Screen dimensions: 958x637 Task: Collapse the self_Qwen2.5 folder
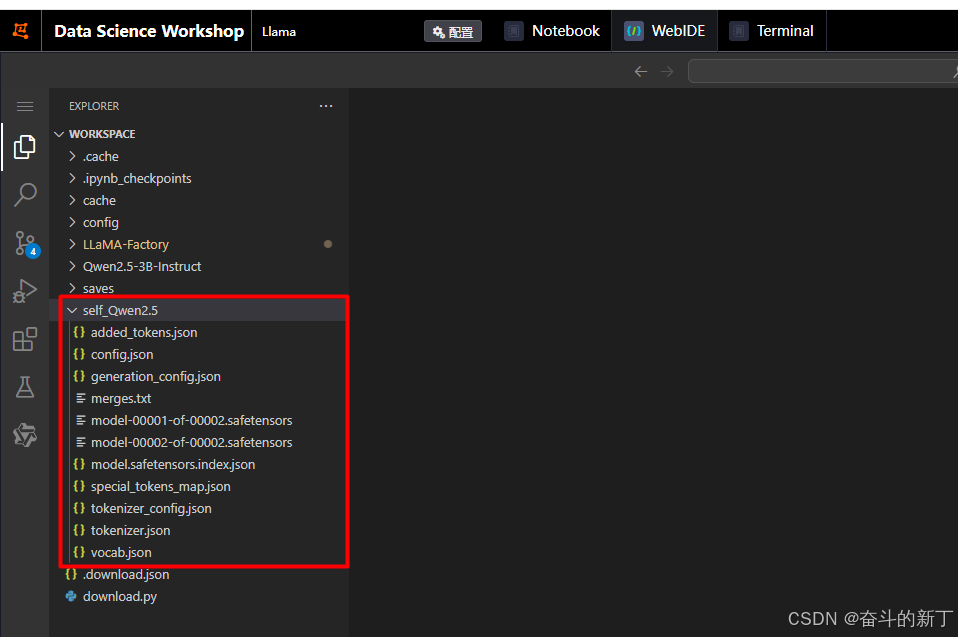199,310
